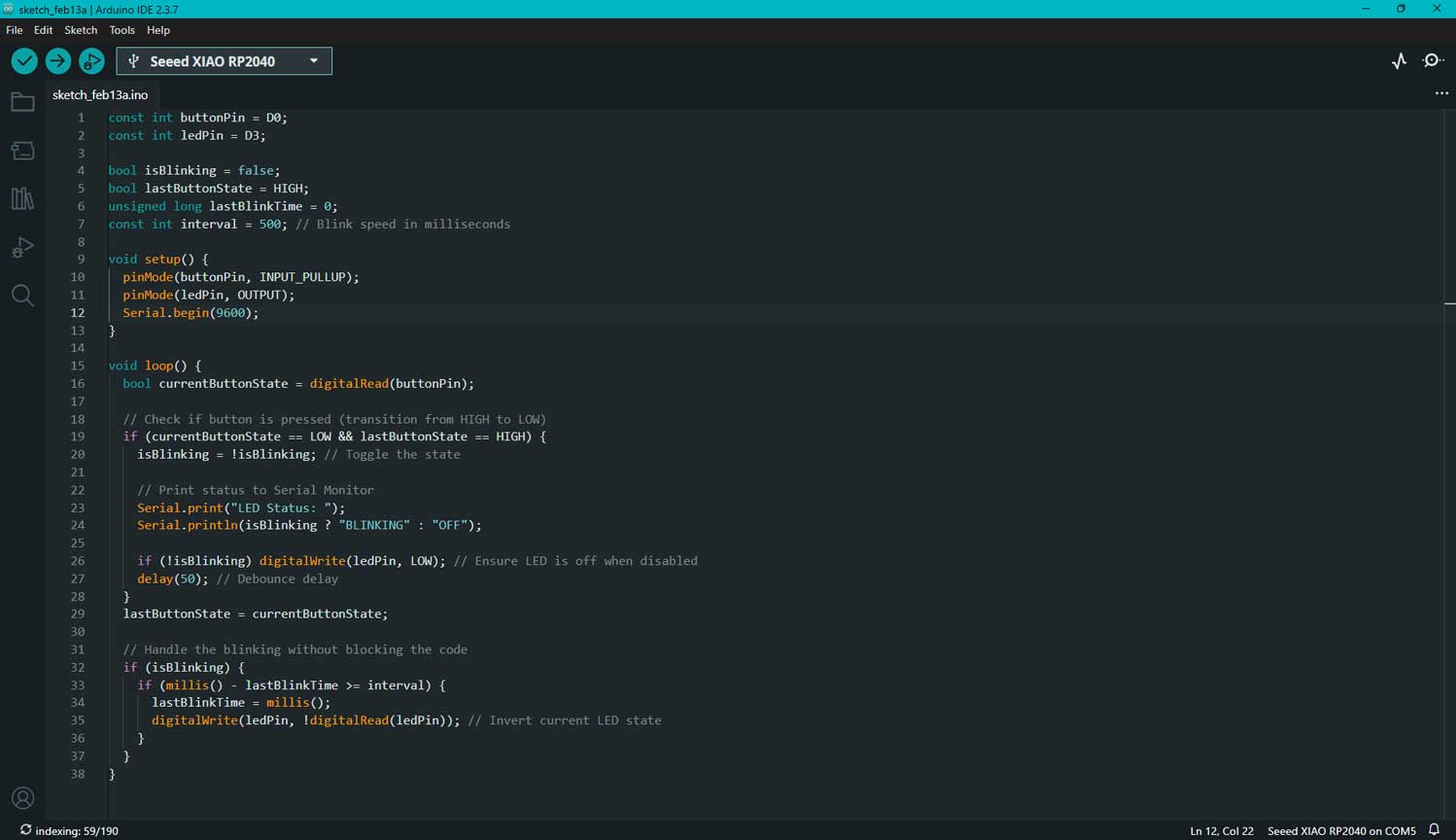Open the File menu
Screen dimensions: 1456x840
(15, 30)
